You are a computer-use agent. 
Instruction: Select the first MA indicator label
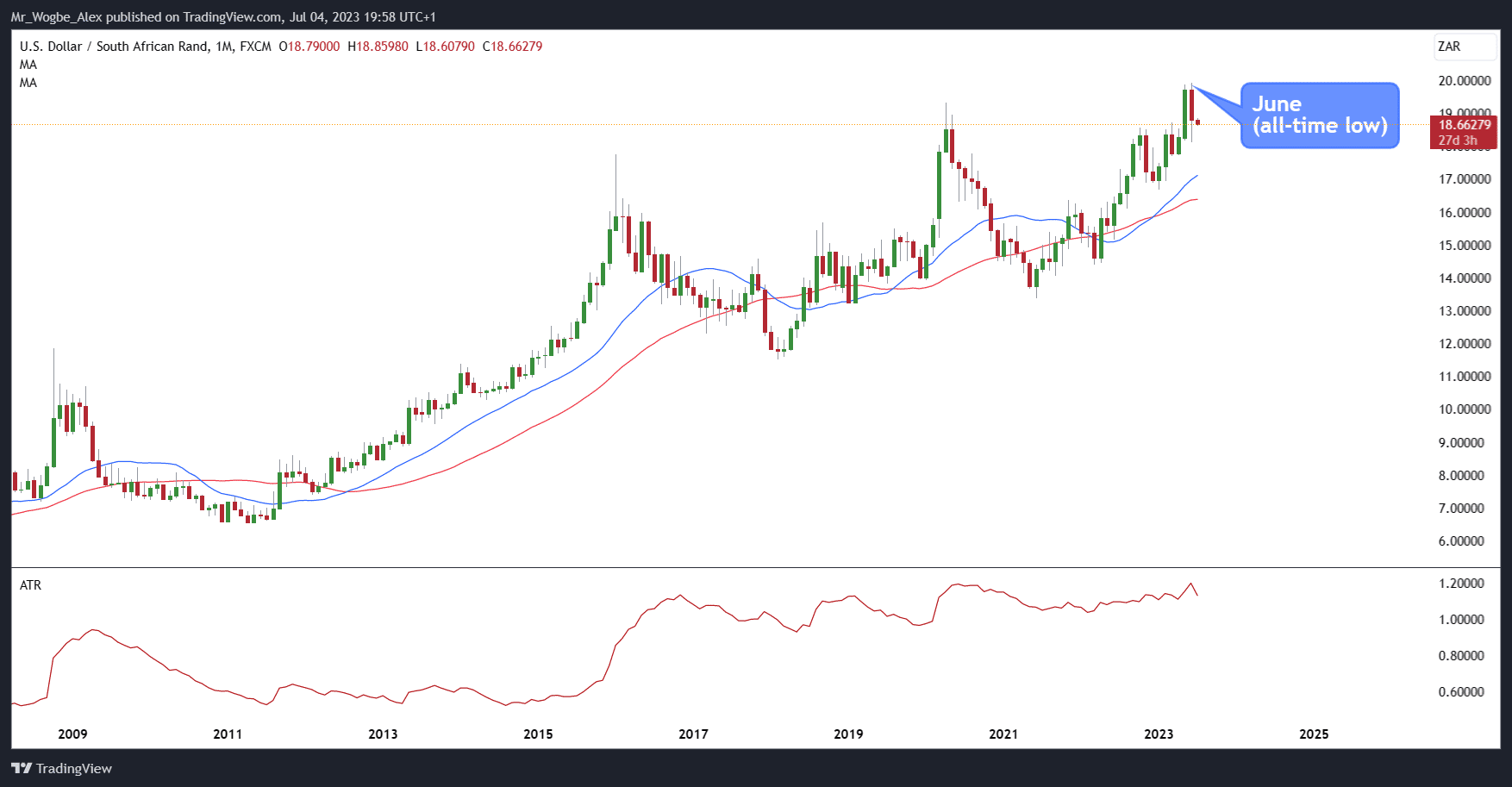click(28, 65)
